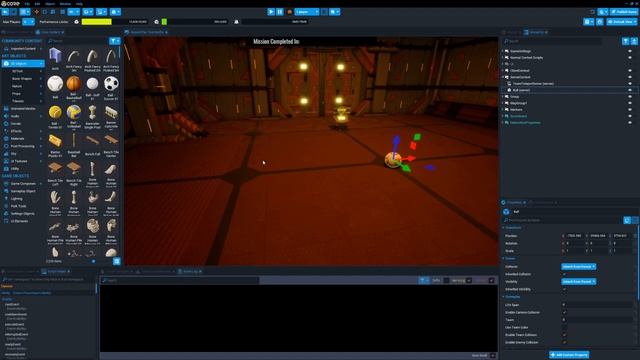Open the Post Processing category
This screenshot has width=640, height=360.
point(22,146)
